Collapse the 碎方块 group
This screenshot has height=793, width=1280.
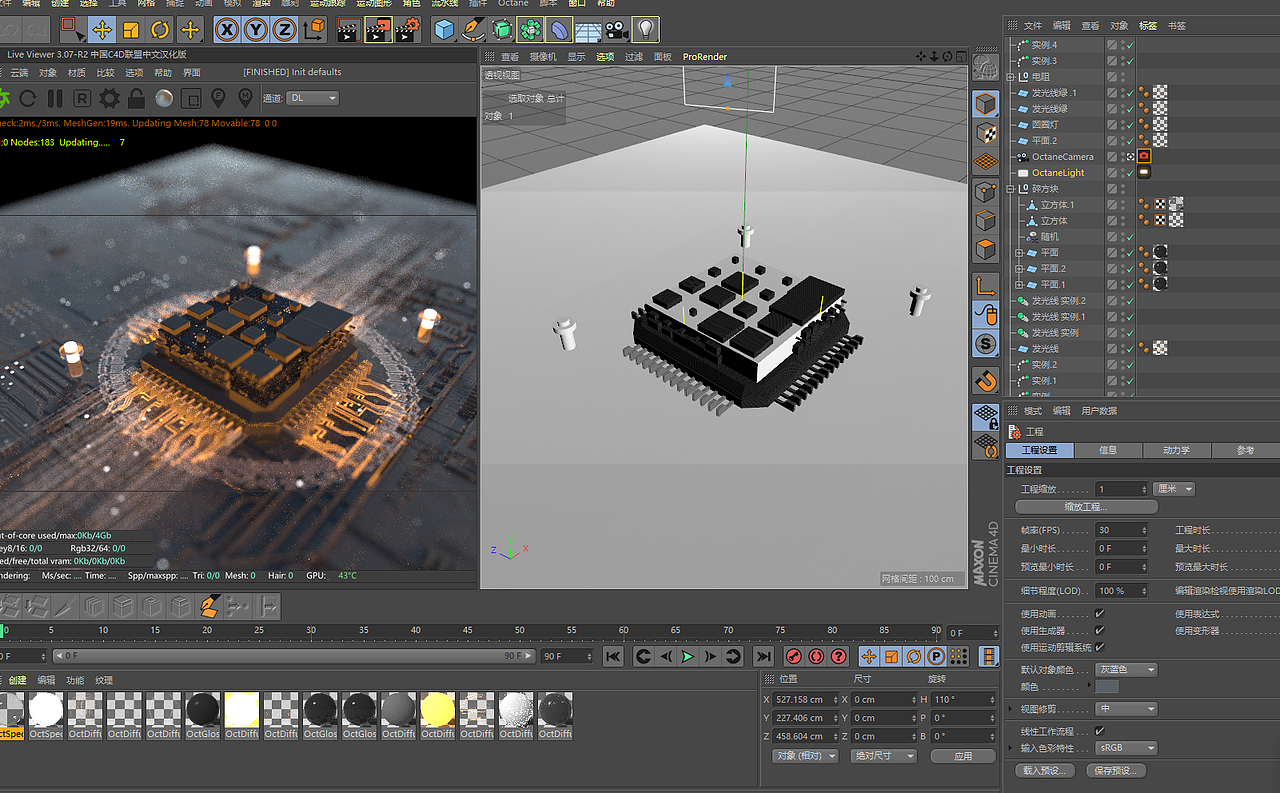tap(1012, 189)
